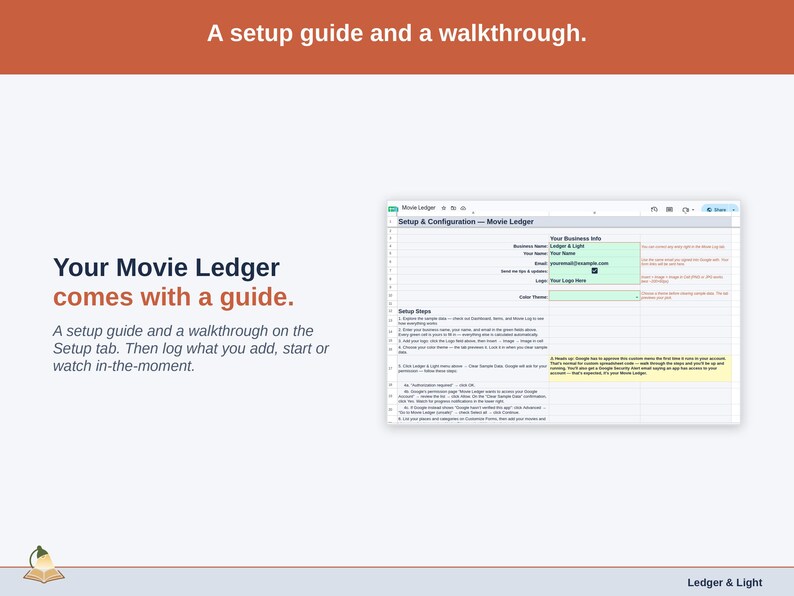Click setup step 1 Explore the sample data
The height and width of the screenshot is (596, 794).
coord(472,321)
